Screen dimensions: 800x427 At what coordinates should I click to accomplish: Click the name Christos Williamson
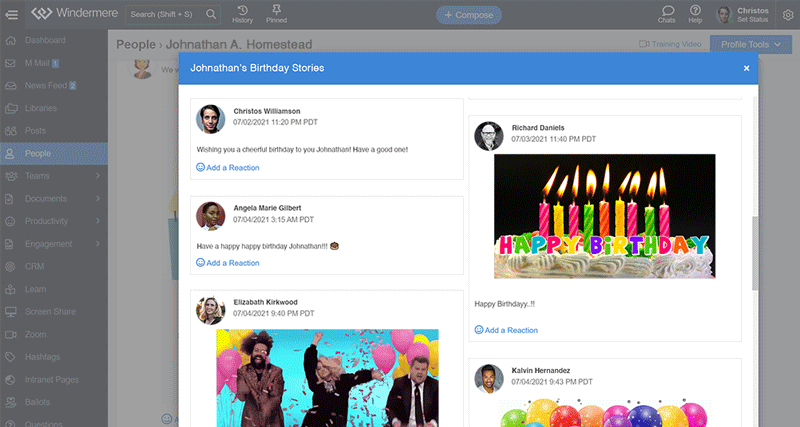coord(267,111)
